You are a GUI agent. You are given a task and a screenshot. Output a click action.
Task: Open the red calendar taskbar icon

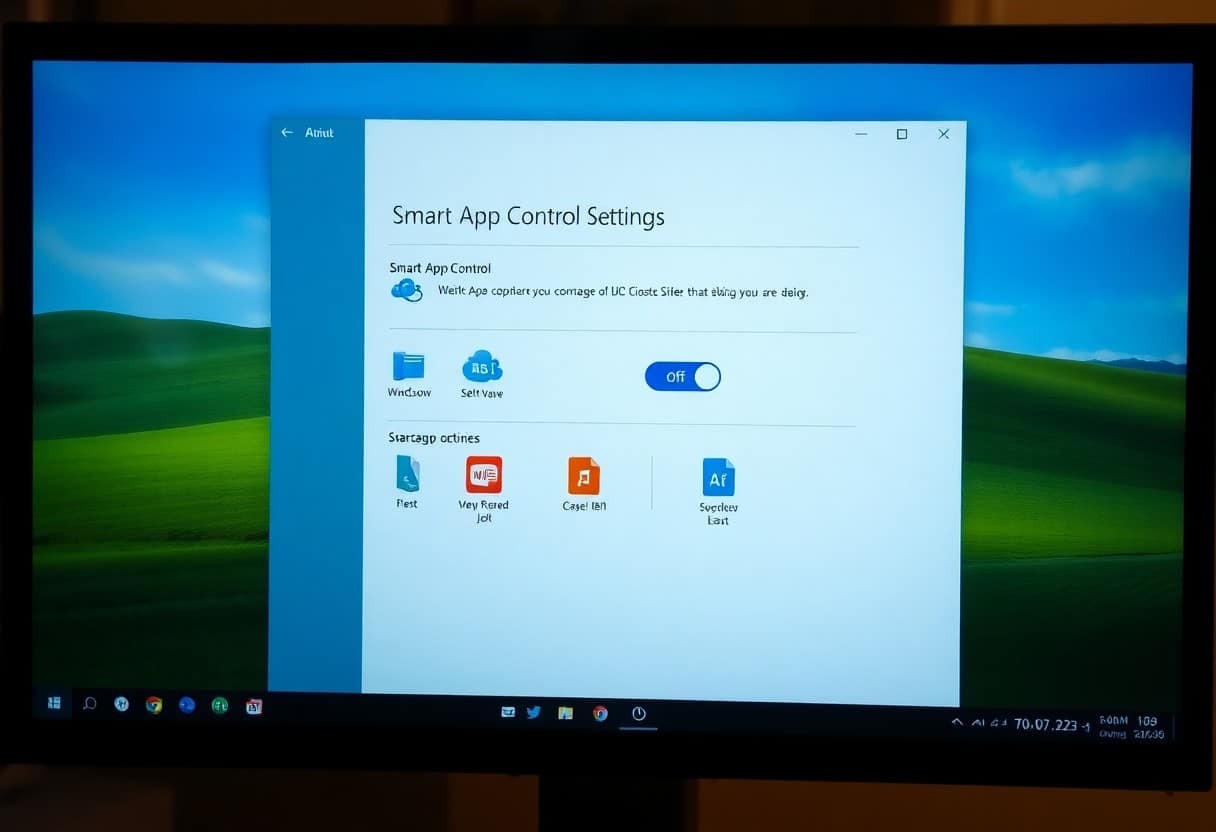253,706
